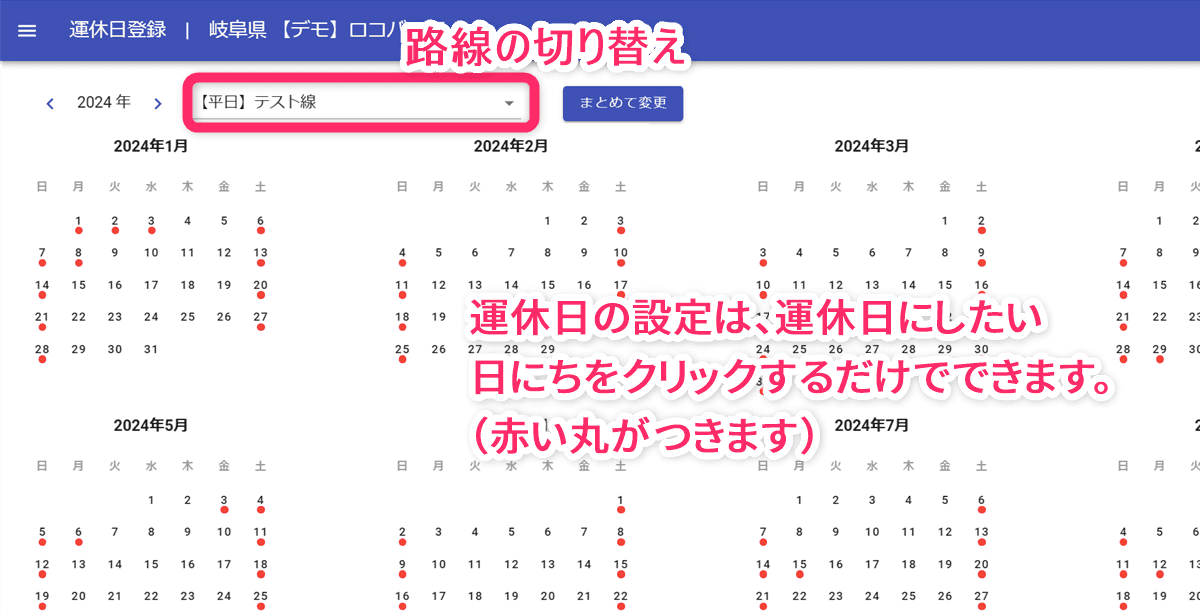
Task: Select January 31 in the 2024年1月 calendar
Action: (x=151, y=349)
